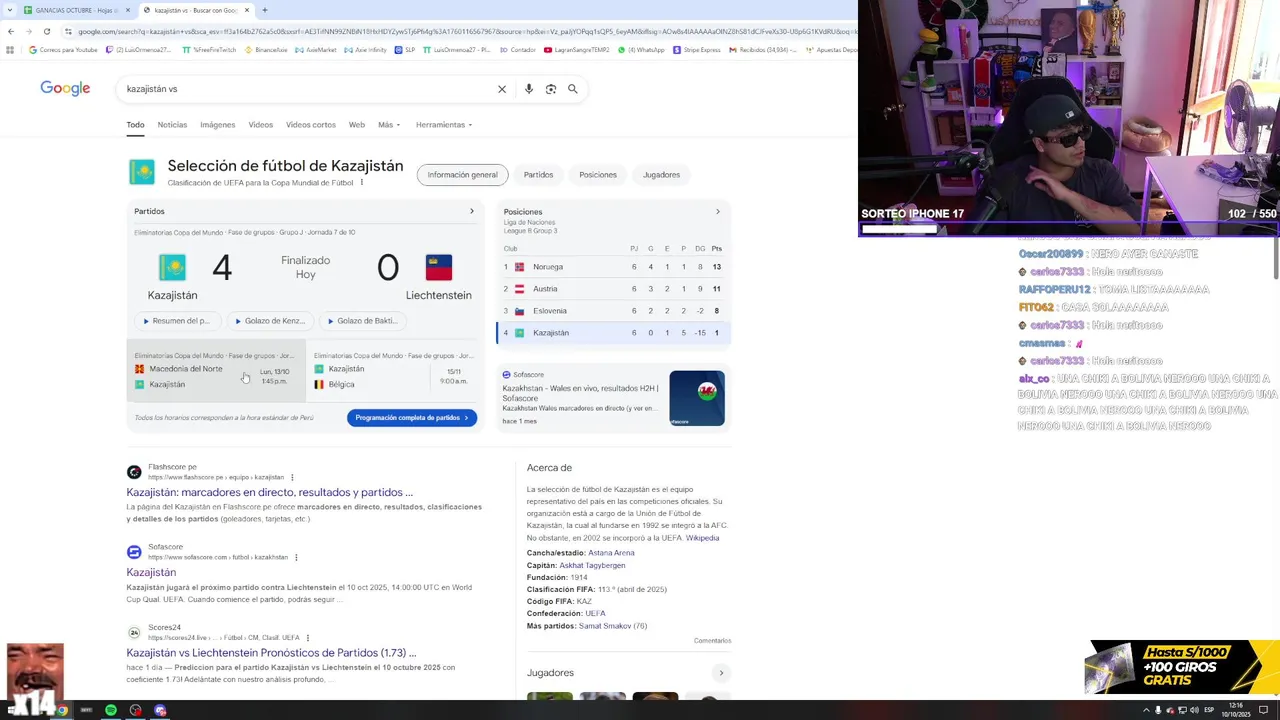Image resolution: width=1280 pixels, height=720 pixels.
Task: Clear the search box with the X icon
Action: click(x=502, y=89)
